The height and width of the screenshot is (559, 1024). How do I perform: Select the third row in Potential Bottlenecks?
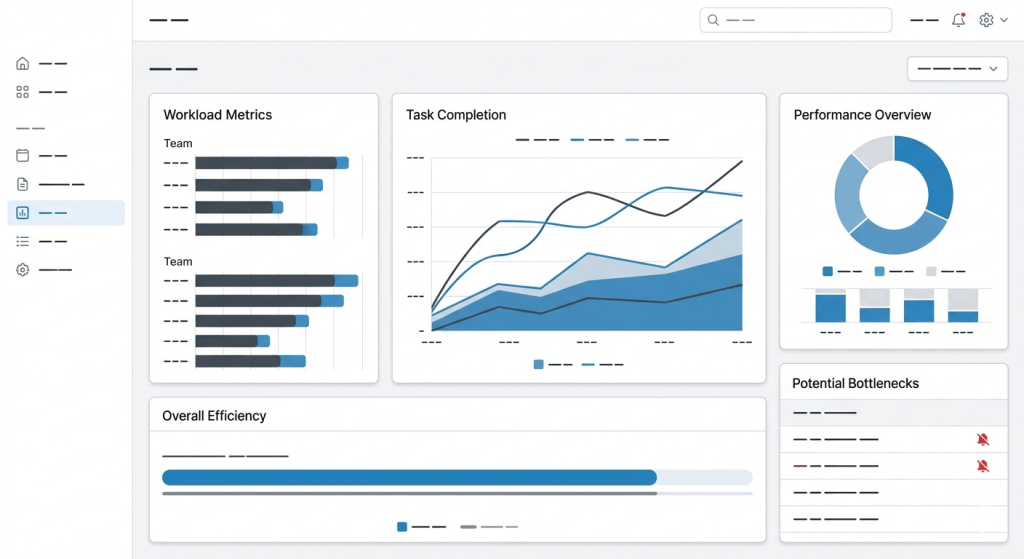point(880,492)
